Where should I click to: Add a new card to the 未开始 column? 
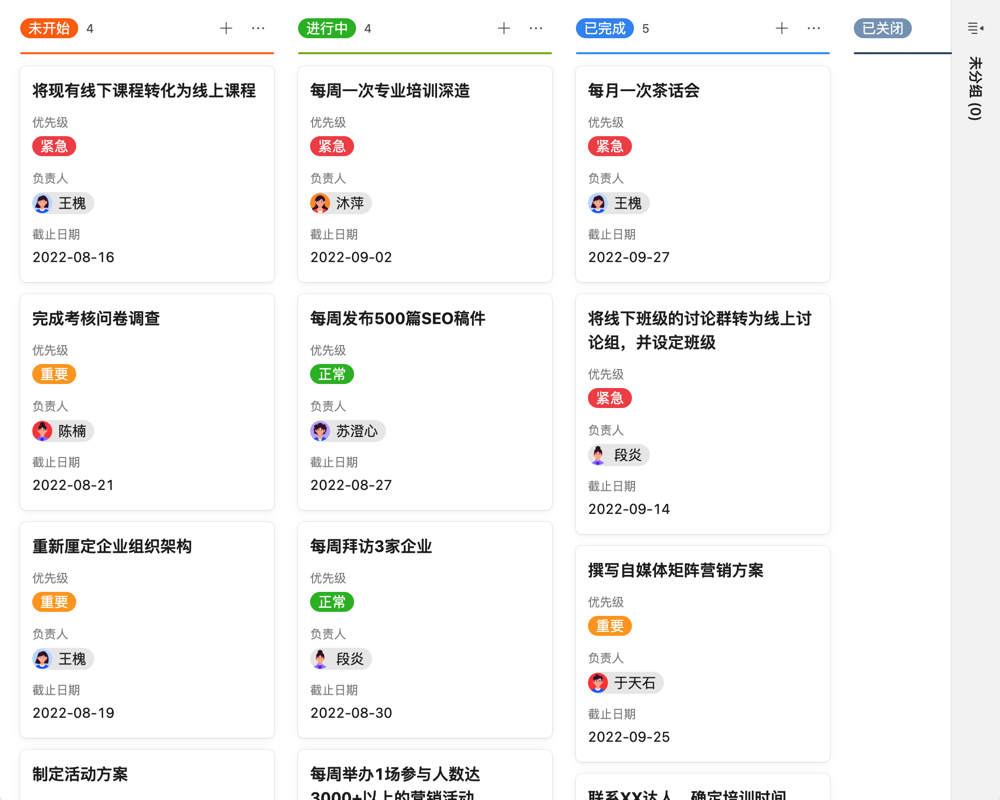click(x=226, y=28)
